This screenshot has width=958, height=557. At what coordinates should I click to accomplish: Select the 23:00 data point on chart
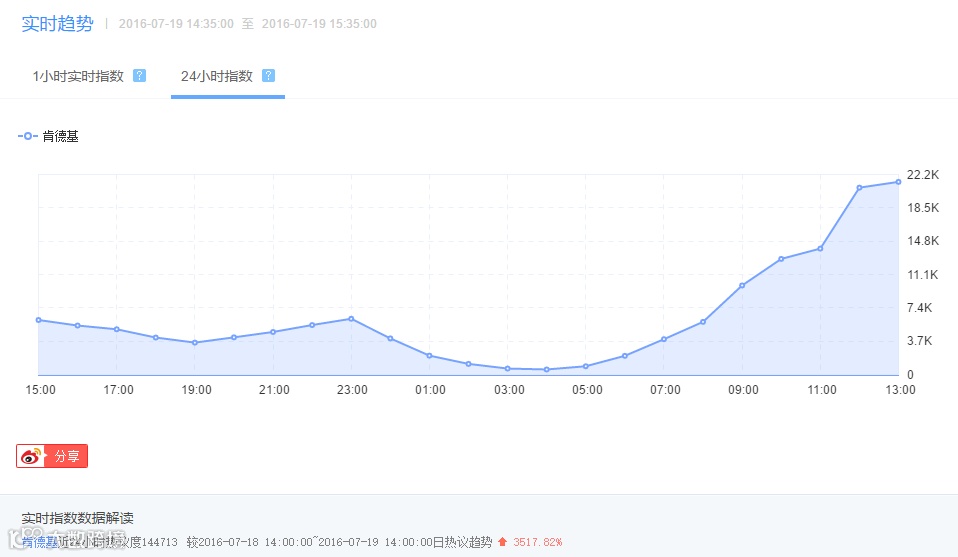pos(351,319)
